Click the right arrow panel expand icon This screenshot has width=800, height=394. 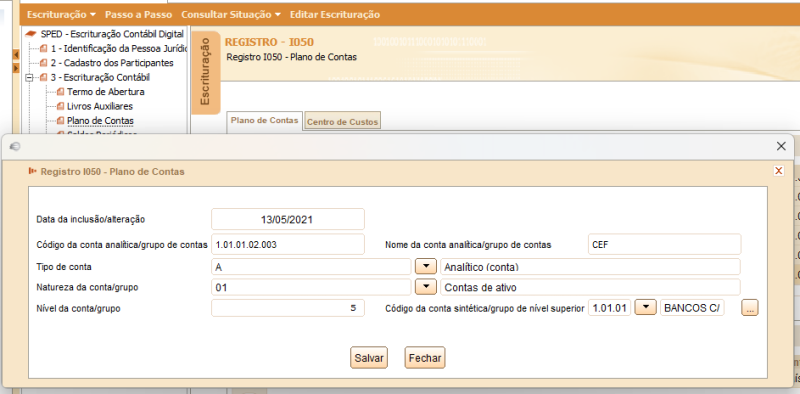pyautogui.click(x=16, y=68)
